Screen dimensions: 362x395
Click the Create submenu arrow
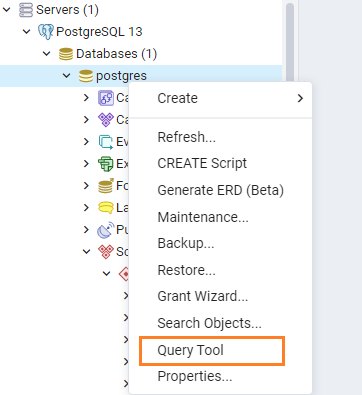300,98
